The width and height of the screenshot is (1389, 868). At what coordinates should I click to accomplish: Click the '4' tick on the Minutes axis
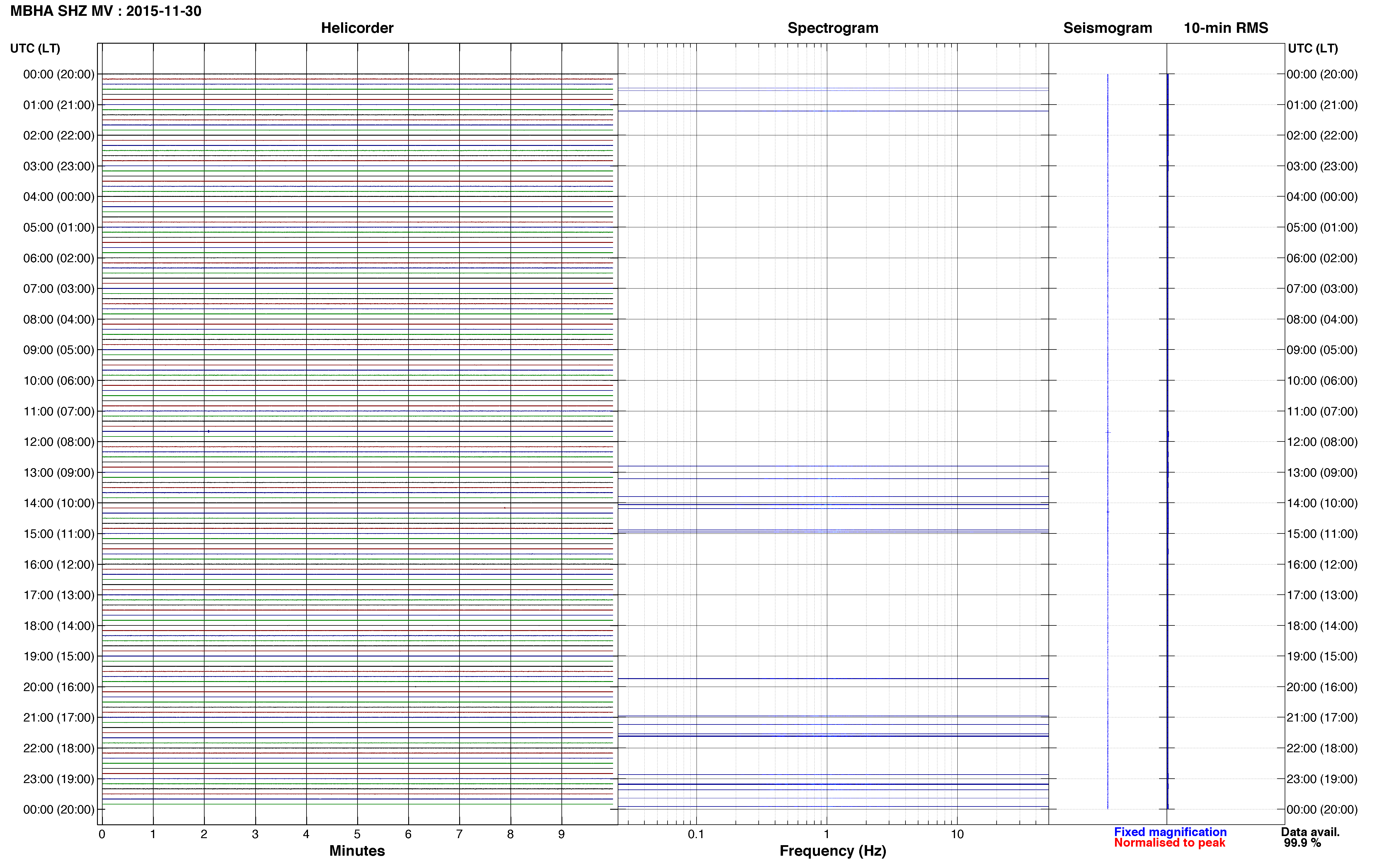click(306, 834)
